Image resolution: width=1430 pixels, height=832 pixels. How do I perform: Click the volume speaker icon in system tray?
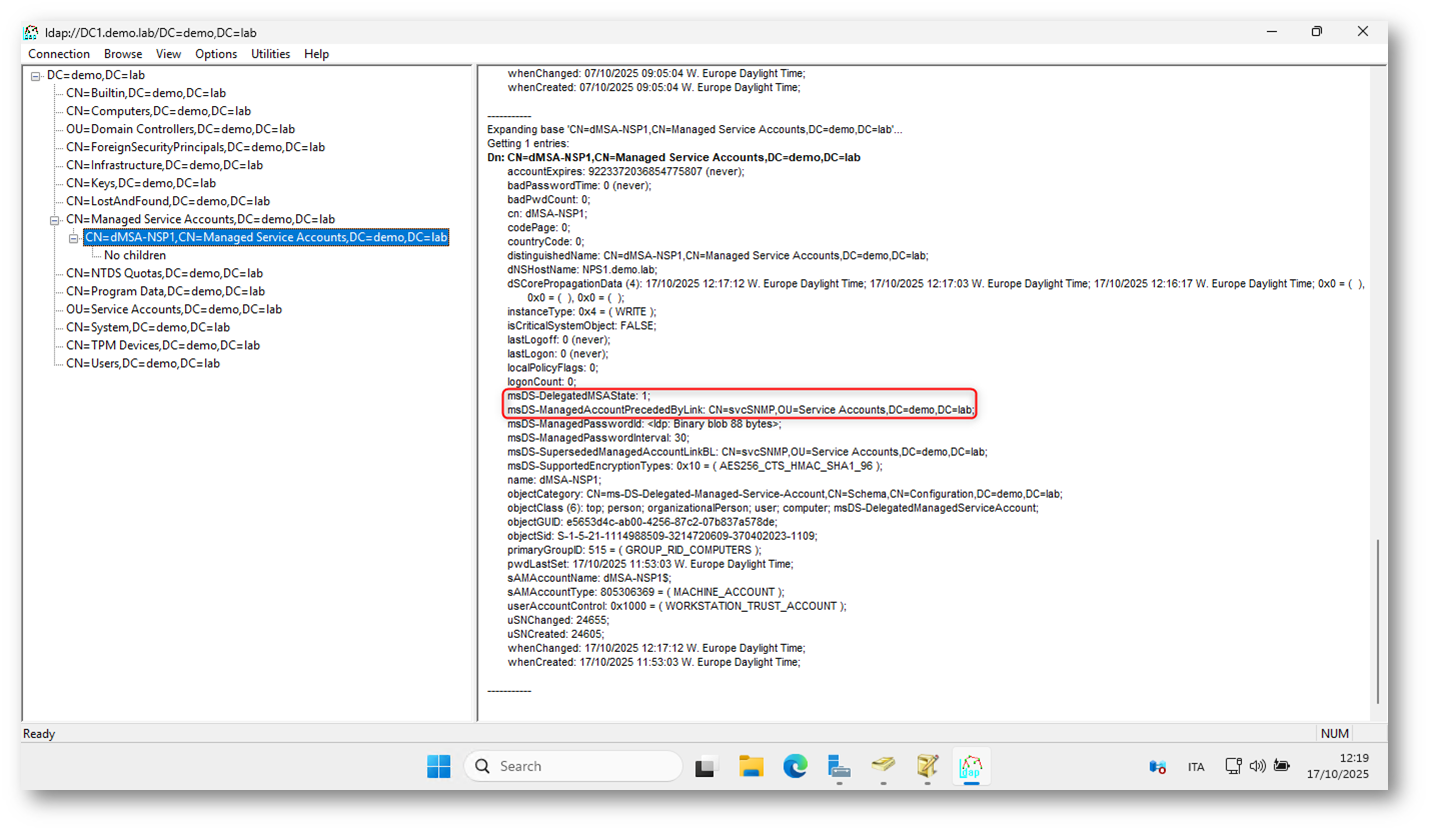tap(1257, 767)
